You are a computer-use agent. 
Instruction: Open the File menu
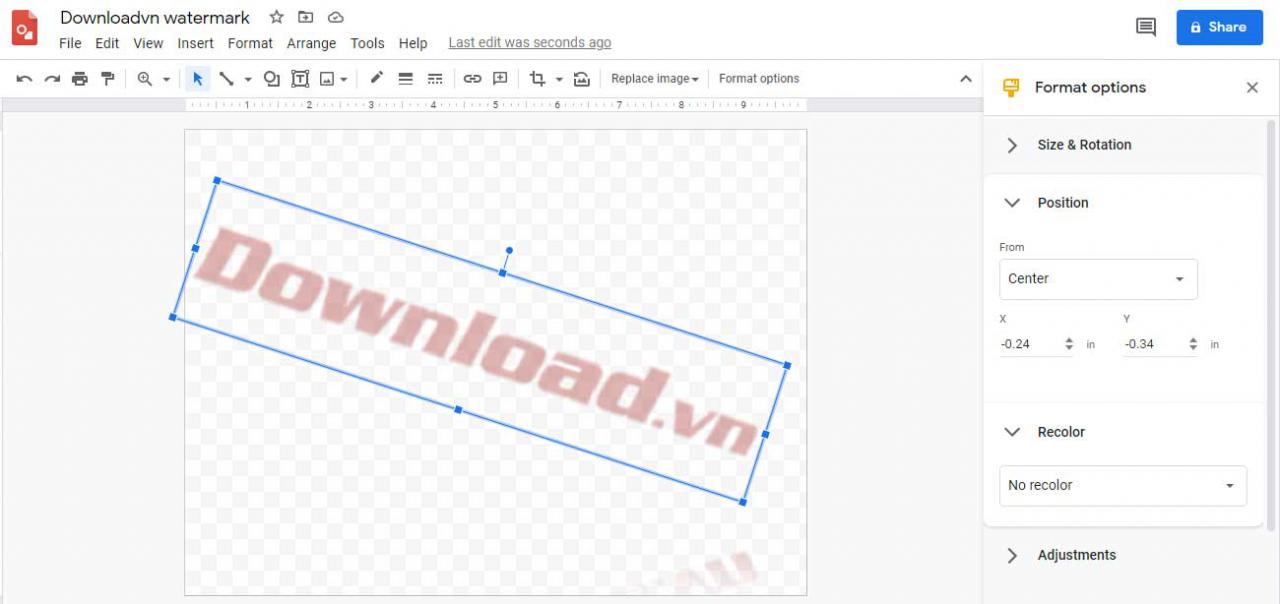click(x=70, y=43)
